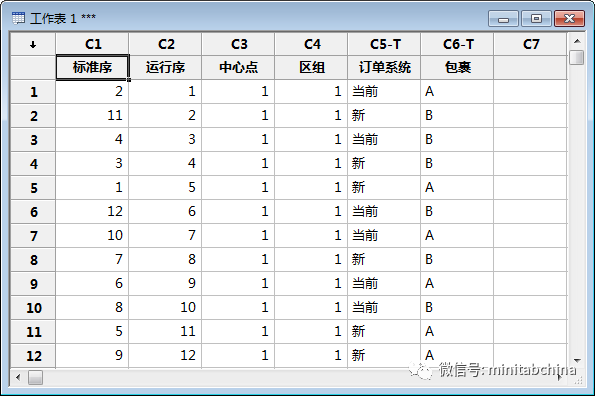The width and height of the screenshot is (595, 396).
Task: Click the vertical scrollbar down arrow
Action: point(577,360)
